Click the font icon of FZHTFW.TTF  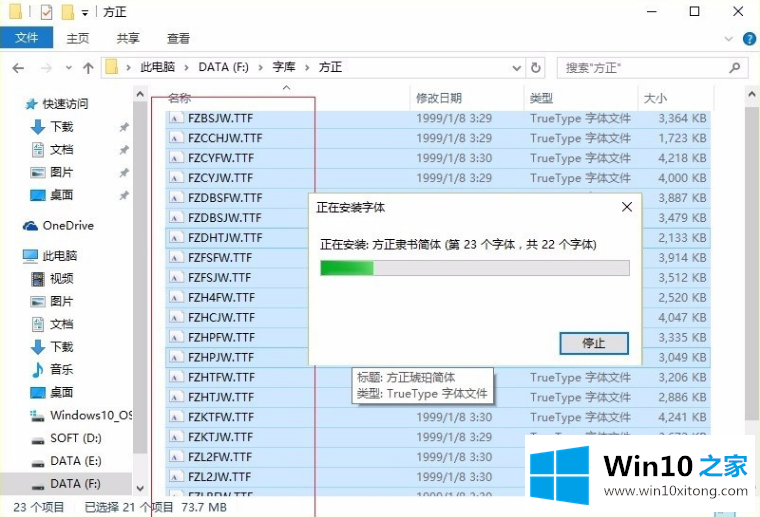(176, 377)
